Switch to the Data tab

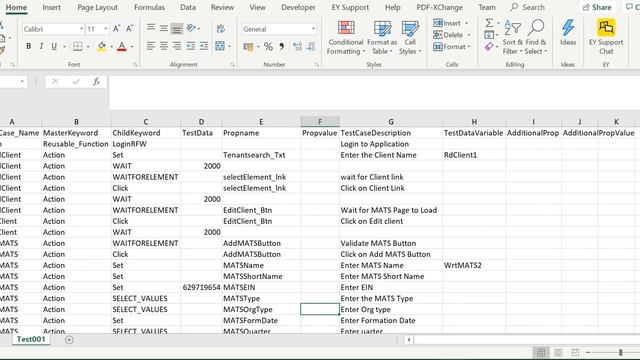click(x=188, y=7)
